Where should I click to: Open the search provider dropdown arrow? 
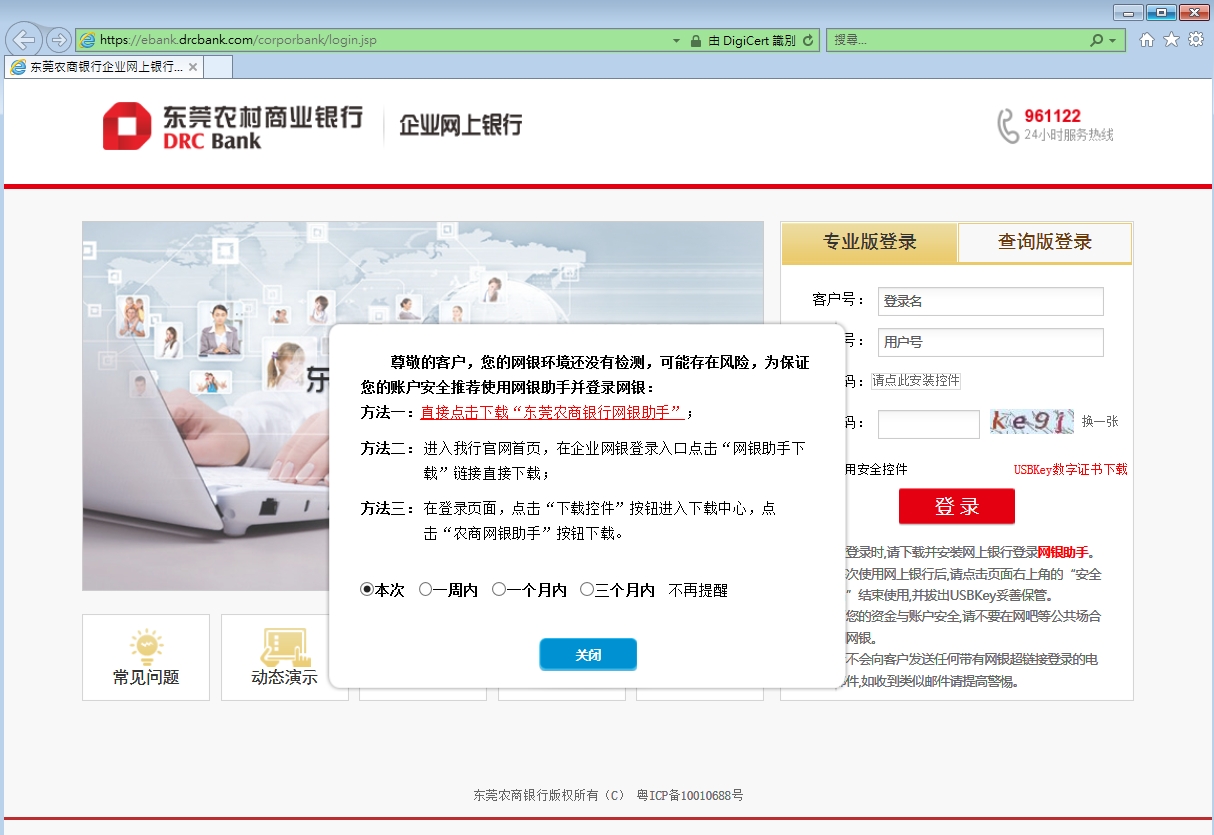click(1112, 41)
